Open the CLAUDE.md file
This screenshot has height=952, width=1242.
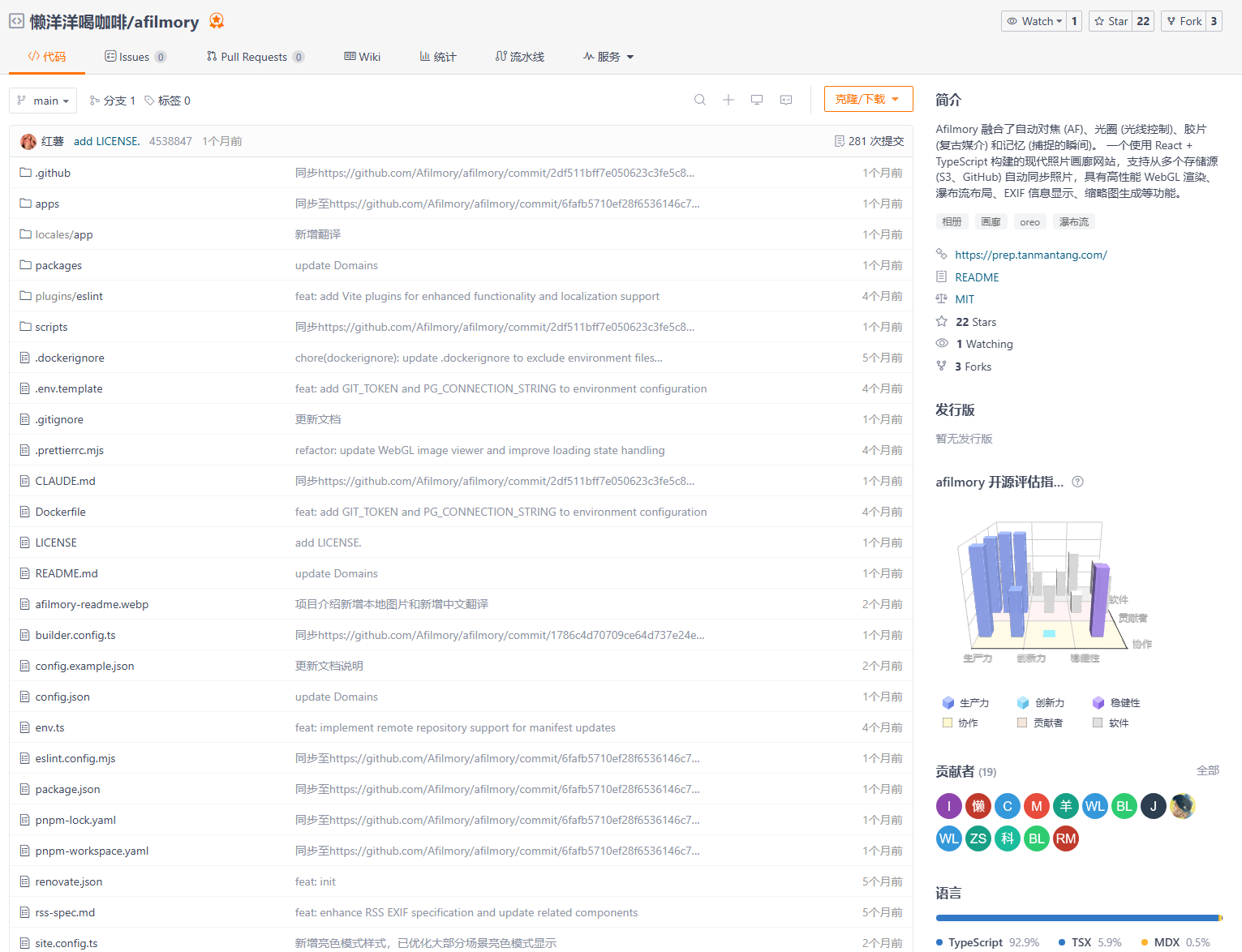65,481
